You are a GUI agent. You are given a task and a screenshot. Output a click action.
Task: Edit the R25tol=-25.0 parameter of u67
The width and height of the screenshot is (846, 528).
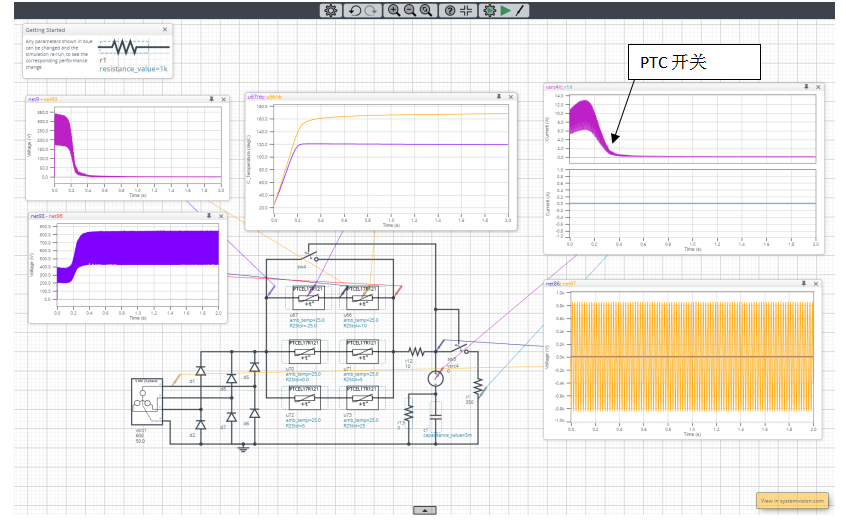pyautogui.click(x=303, y=326)
